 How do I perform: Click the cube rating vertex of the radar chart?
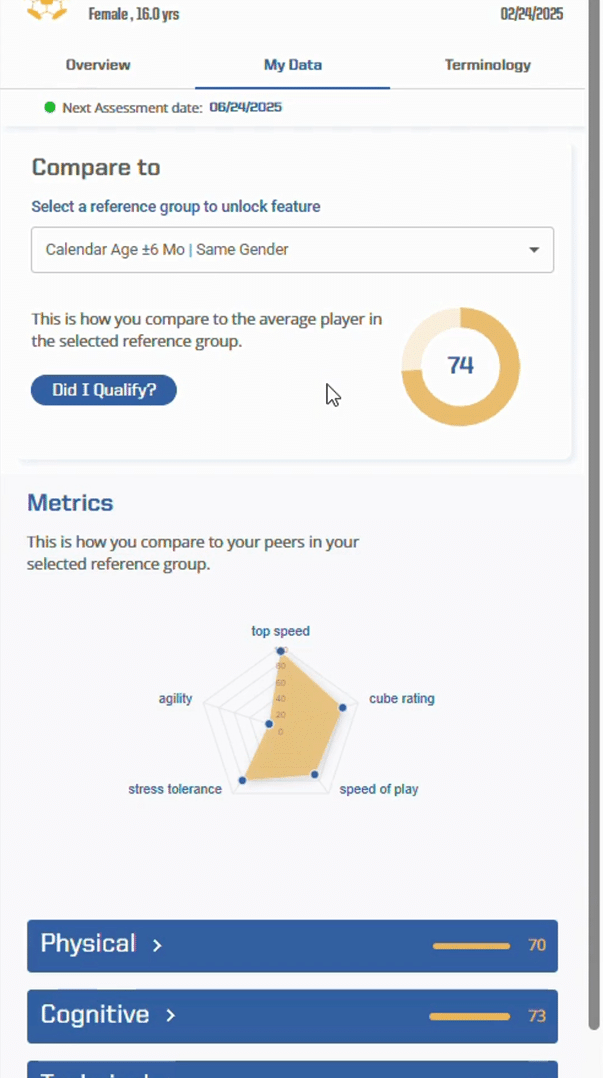point(342,707)
